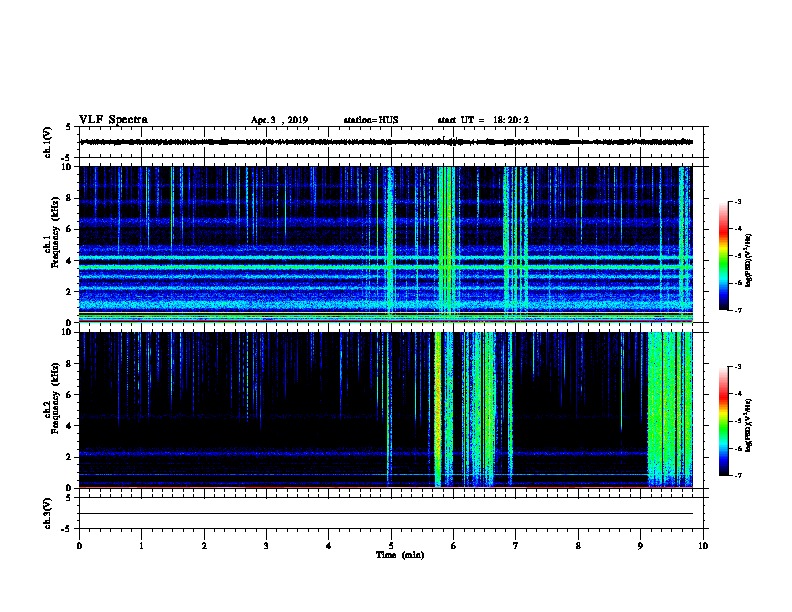Click the time axis tick label "2"
792x612 pixels.
pyautogui.click(x=204, y=546)
